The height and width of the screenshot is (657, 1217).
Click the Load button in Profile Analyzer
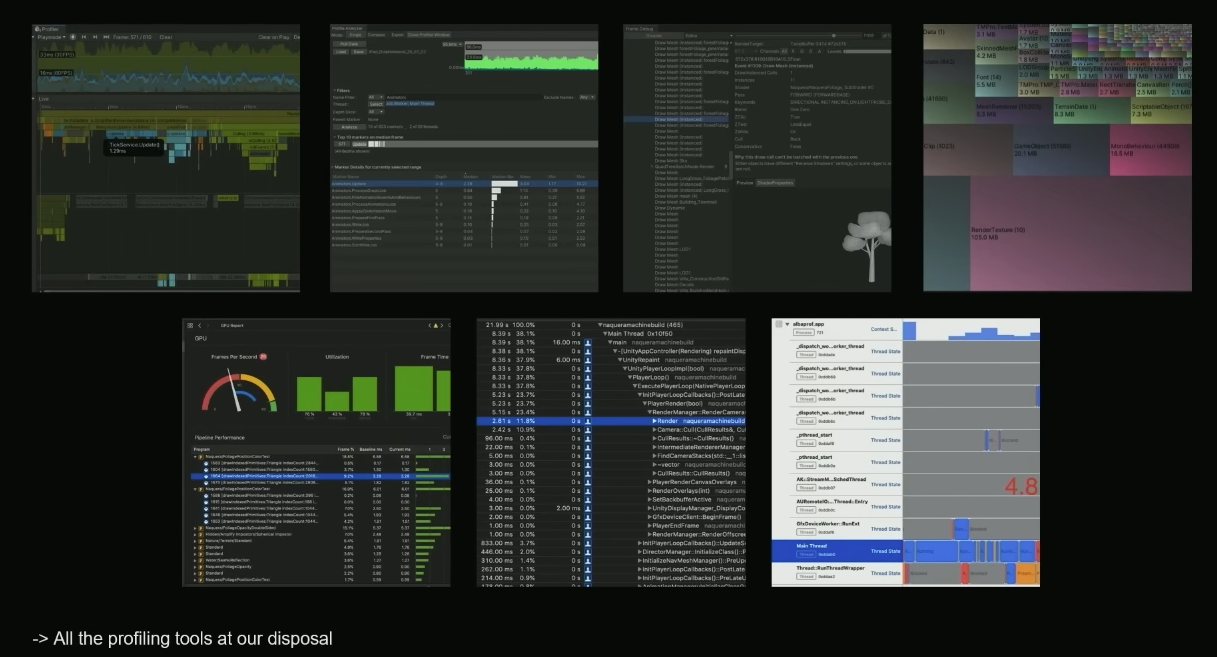[x=341, y=52]
